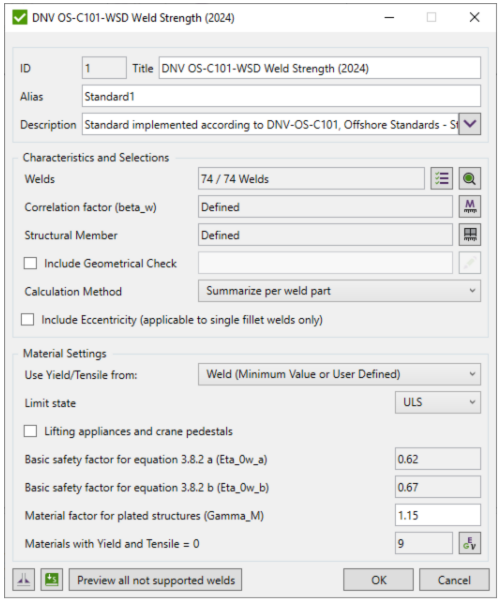Open the Structural Member definition icon
The width and height of the screenshot is (502, 603).
469,235
